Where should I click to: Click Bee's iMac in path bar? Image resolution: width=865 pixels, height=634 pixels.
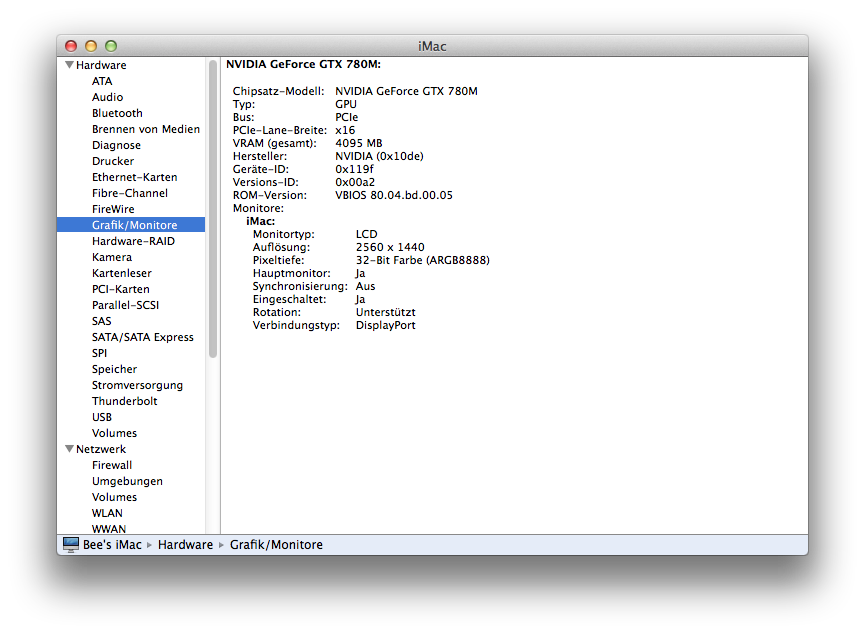click(x=112, y=545)
